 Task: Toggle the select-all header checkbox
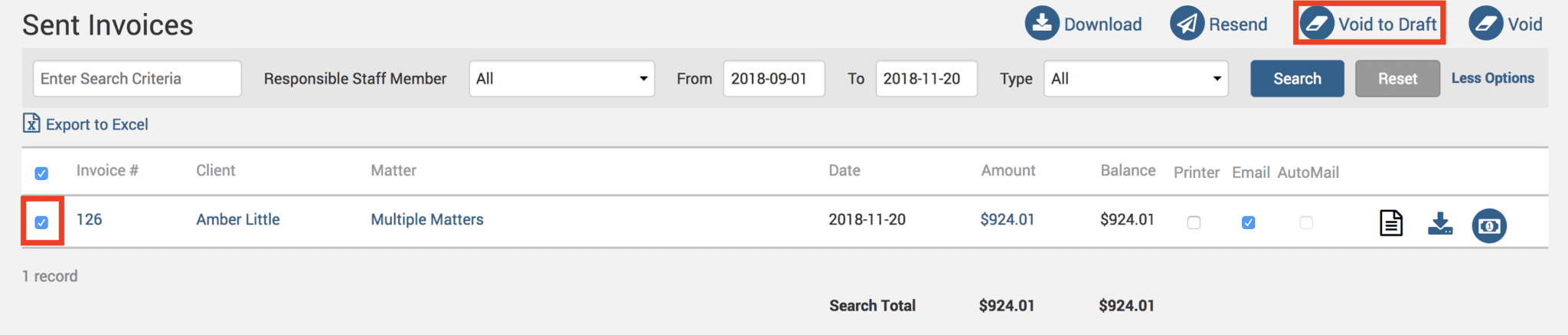(x=41, y=173)
